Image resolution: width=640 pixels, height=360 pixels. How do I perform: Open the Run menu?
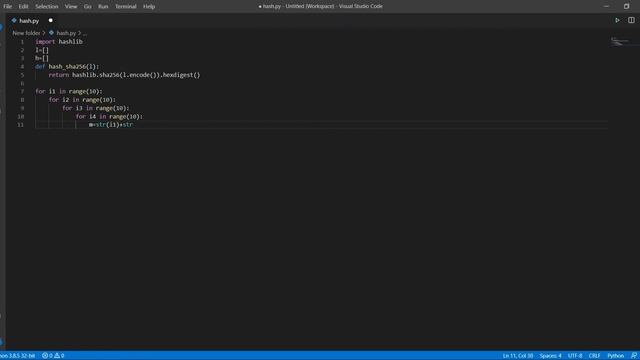click(x=103, y=6)
